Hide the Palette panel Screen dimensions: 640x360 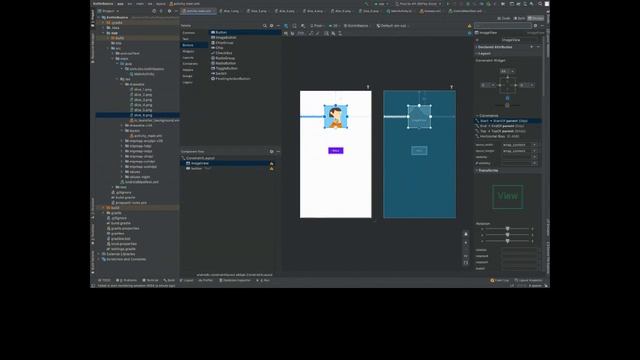point(278,26)
